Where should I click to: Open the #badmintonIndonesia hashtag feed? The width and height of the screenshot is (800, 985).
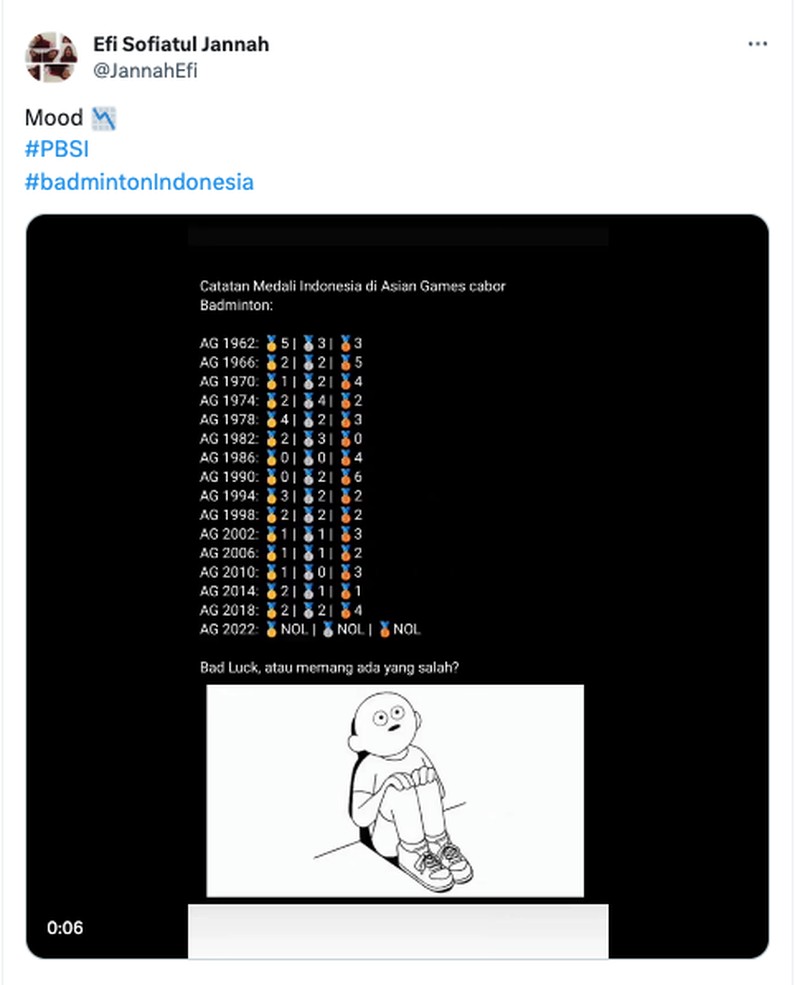[138, 182]
